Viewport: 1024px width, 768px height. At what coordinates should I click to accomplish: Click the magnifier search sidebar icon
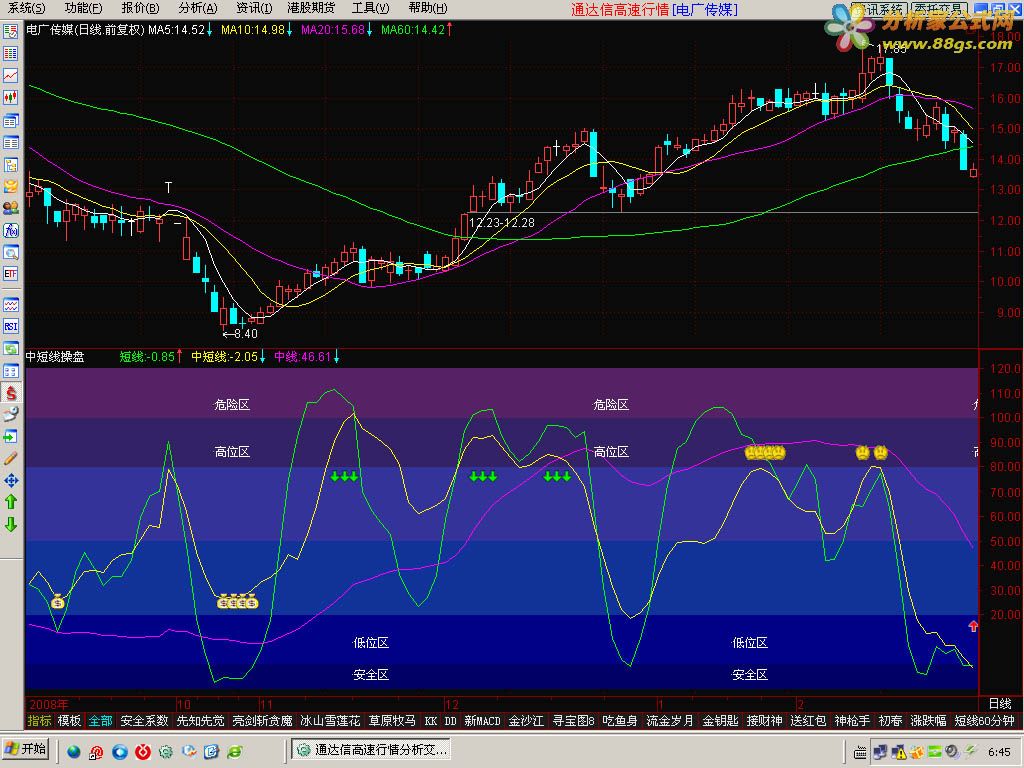tap(10, 252)
